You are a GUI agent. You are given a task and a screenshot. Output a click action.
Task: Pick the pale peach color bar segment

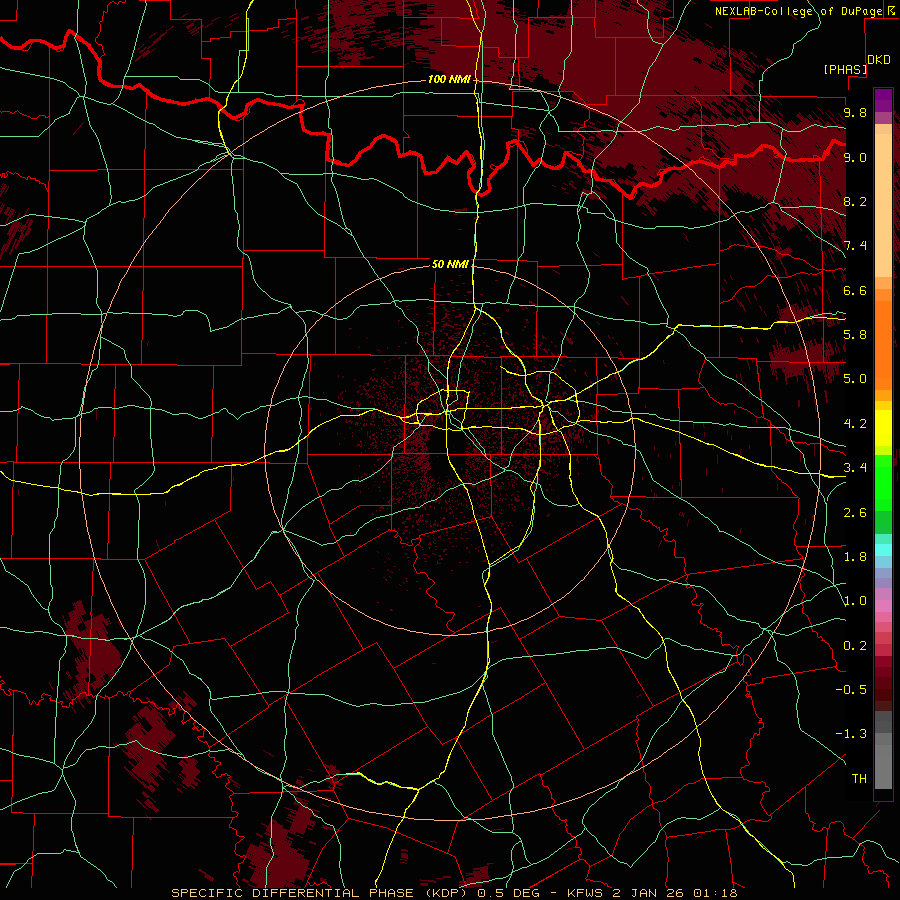pyautogui.click(x=883, y=205)
